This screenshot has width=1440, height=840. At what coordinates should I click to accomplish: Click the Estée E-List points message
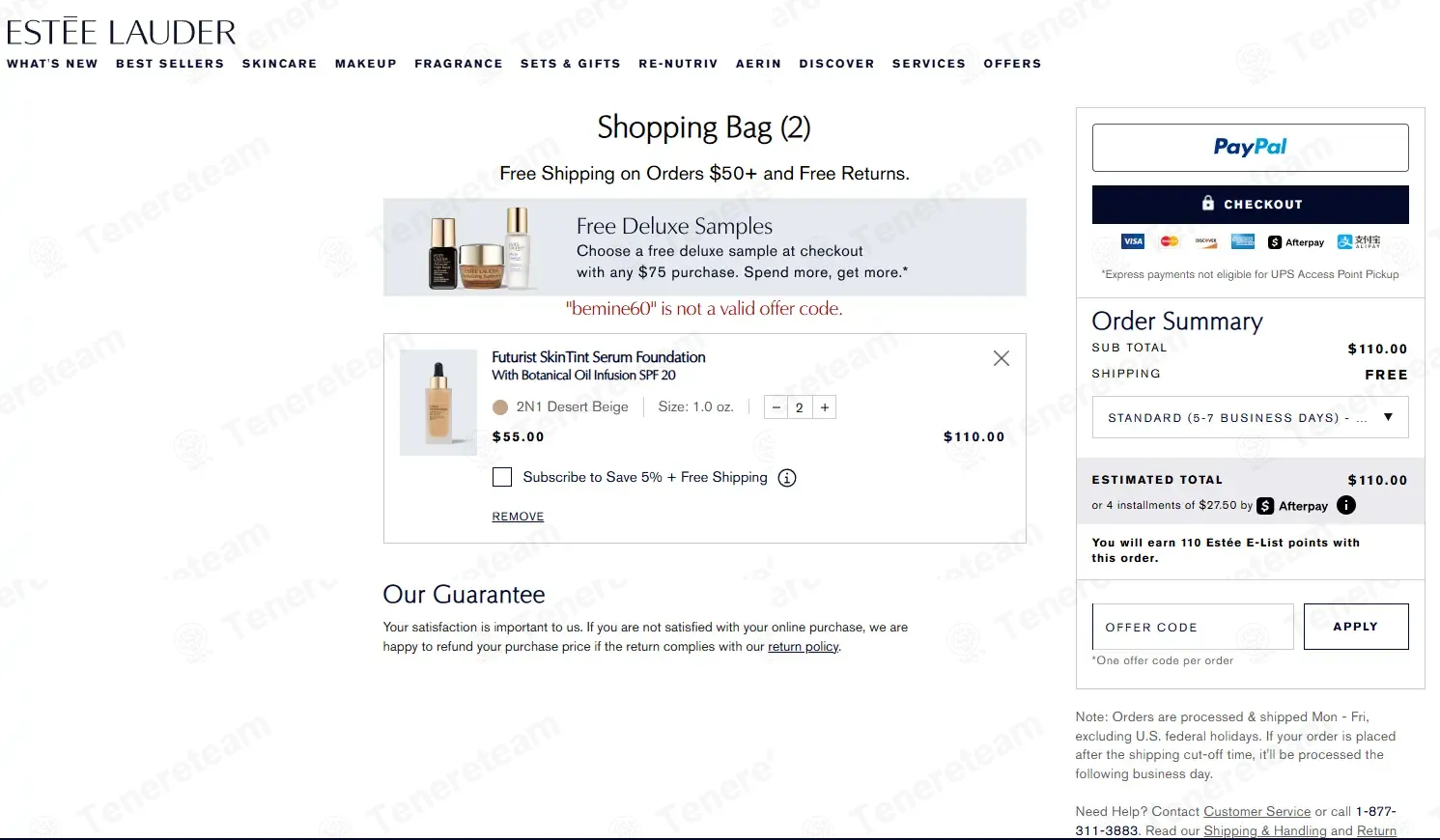click(x=1226, y=550)
